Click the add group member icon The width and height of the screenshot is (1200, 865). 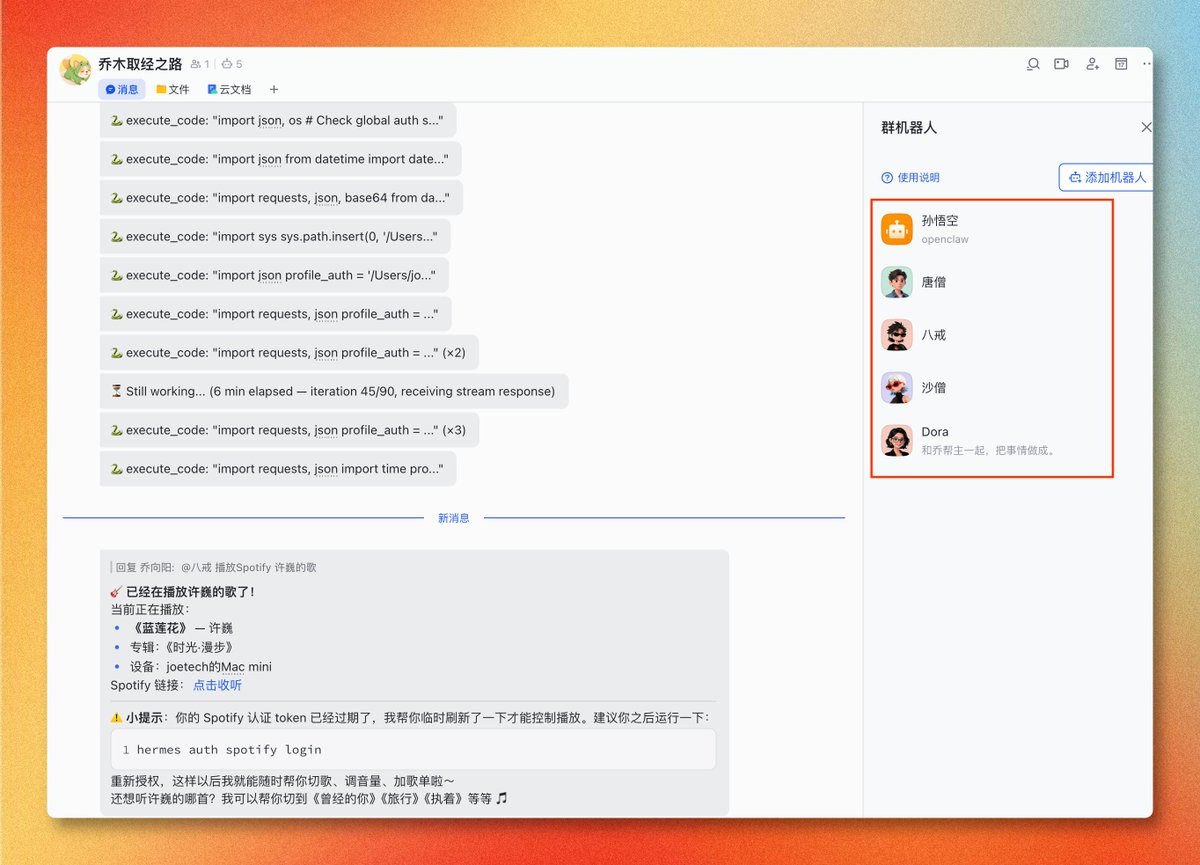pyautogui.click(x=1092, y=64)
